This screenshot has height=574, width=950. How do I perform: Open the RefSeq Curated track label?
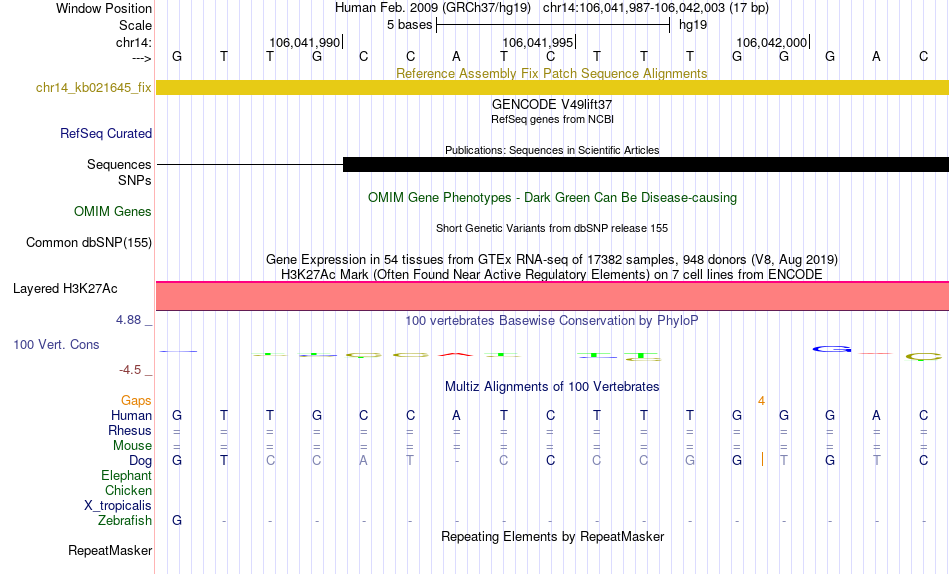pos(105,133)
